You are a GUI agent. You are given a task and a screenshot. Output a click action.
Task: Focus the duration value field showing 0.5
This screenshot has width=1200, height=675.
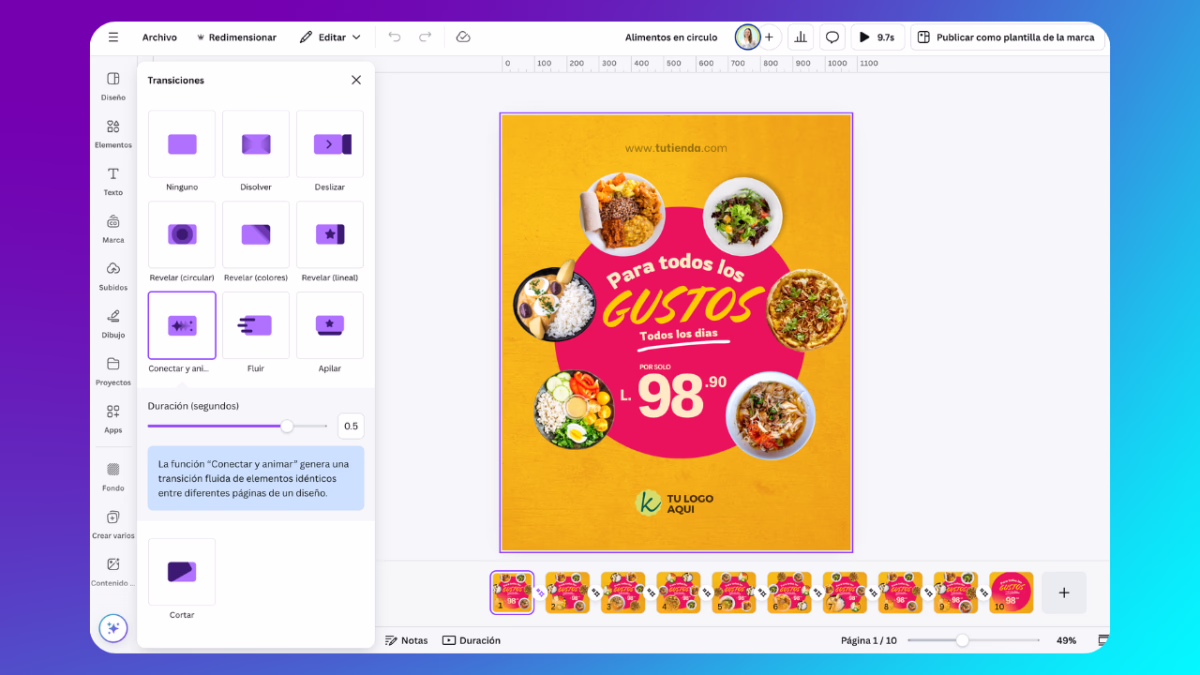click(351, 426)
